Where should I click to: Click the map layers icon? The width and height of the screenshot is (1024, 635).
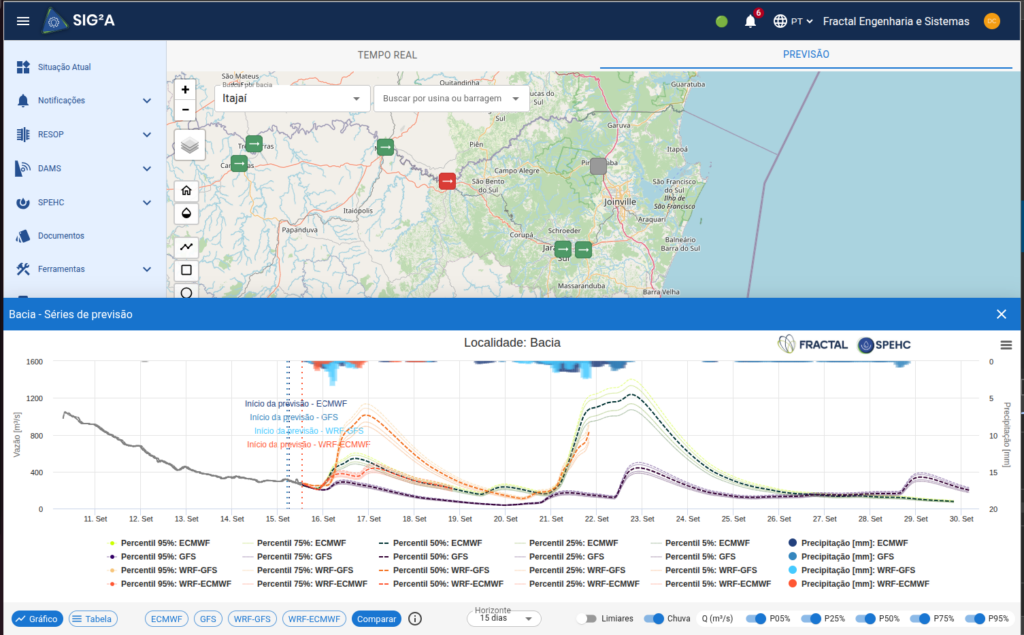[189, 145]
